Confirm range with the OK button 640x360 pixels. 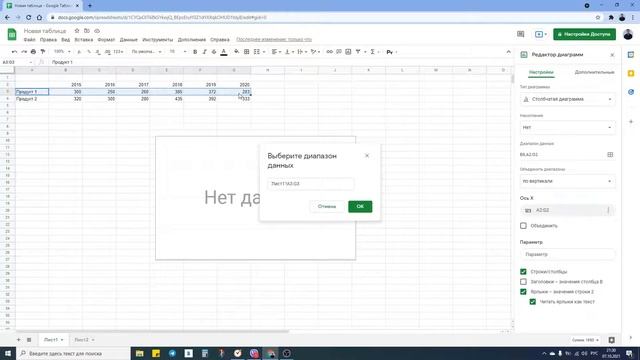point(360,207)
